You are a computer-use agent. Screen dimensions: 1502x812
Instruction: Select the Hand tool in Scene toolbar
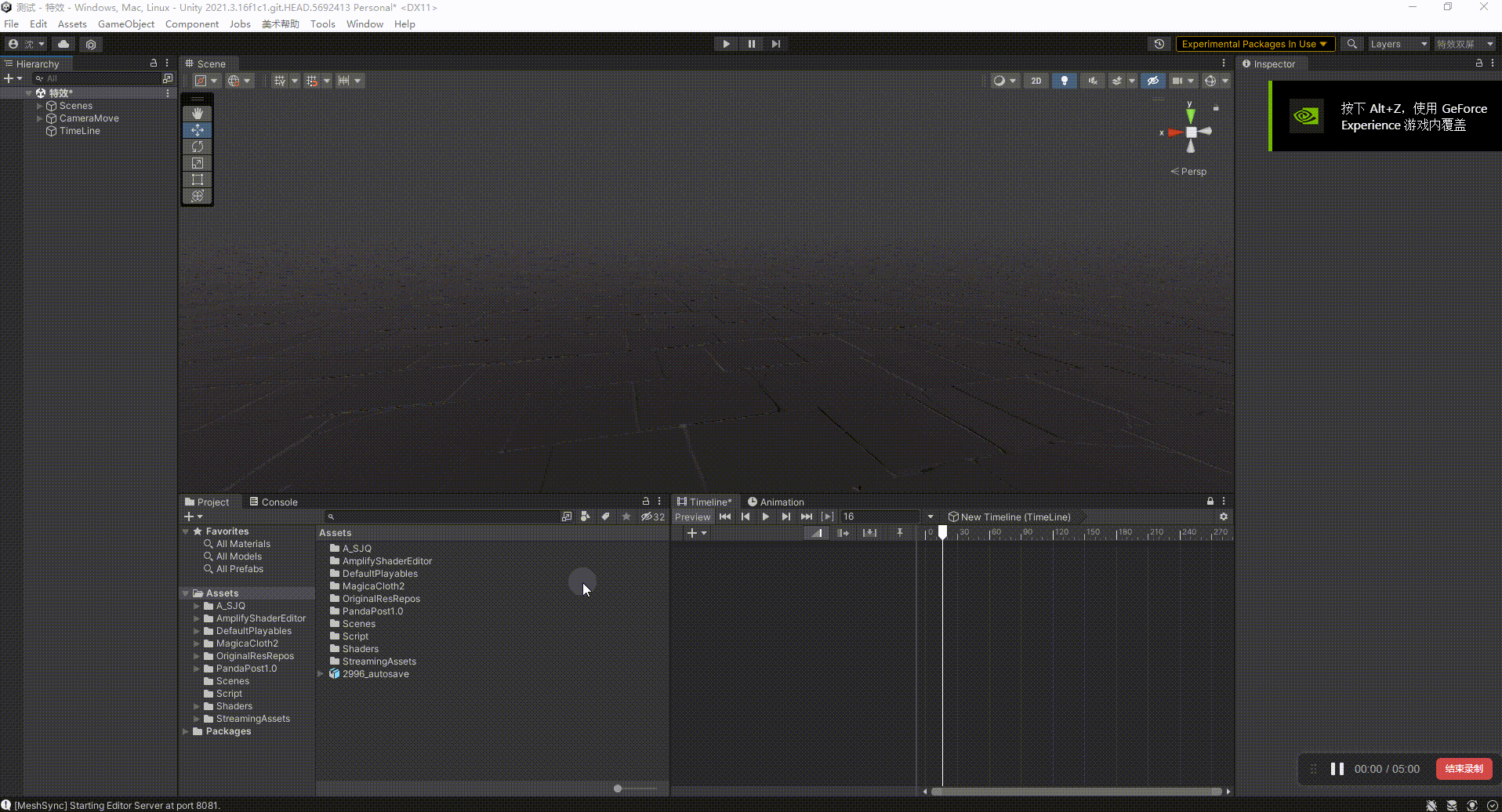tap(198, 114)
